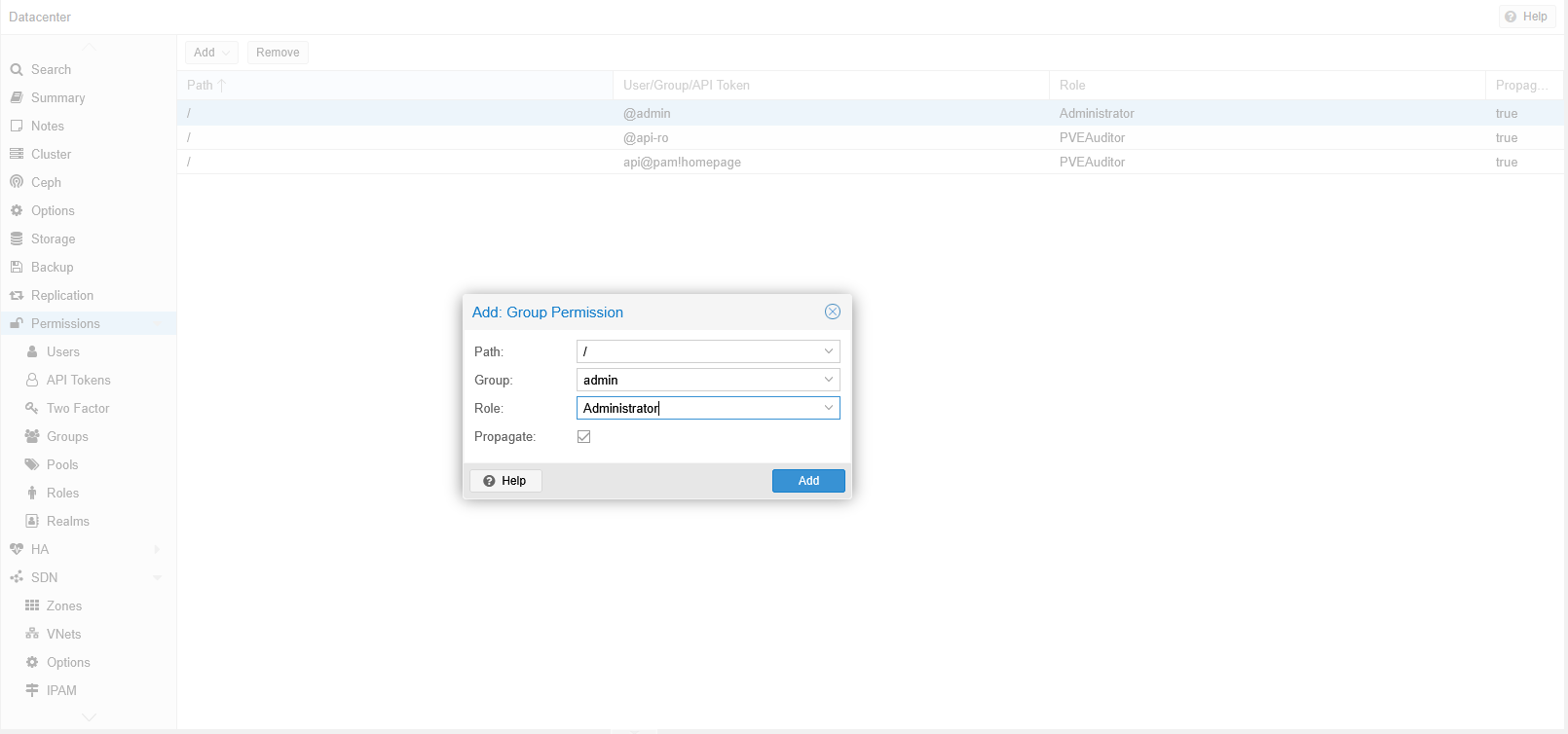This screenshot has height=734, width=1568.
Task: Click the Options gear icon under Ceph
Action: [17, 211]
